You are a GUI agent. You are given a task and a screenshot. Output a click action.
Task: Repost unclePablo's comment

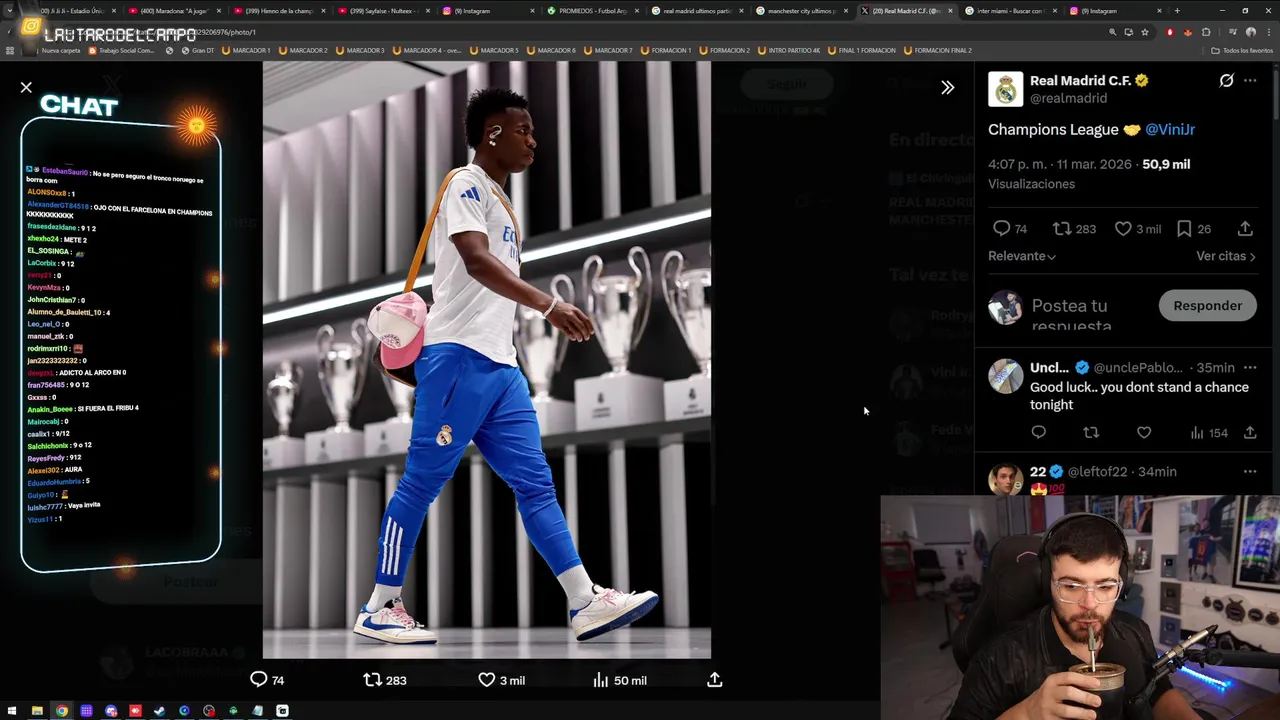coord(1091,433)
